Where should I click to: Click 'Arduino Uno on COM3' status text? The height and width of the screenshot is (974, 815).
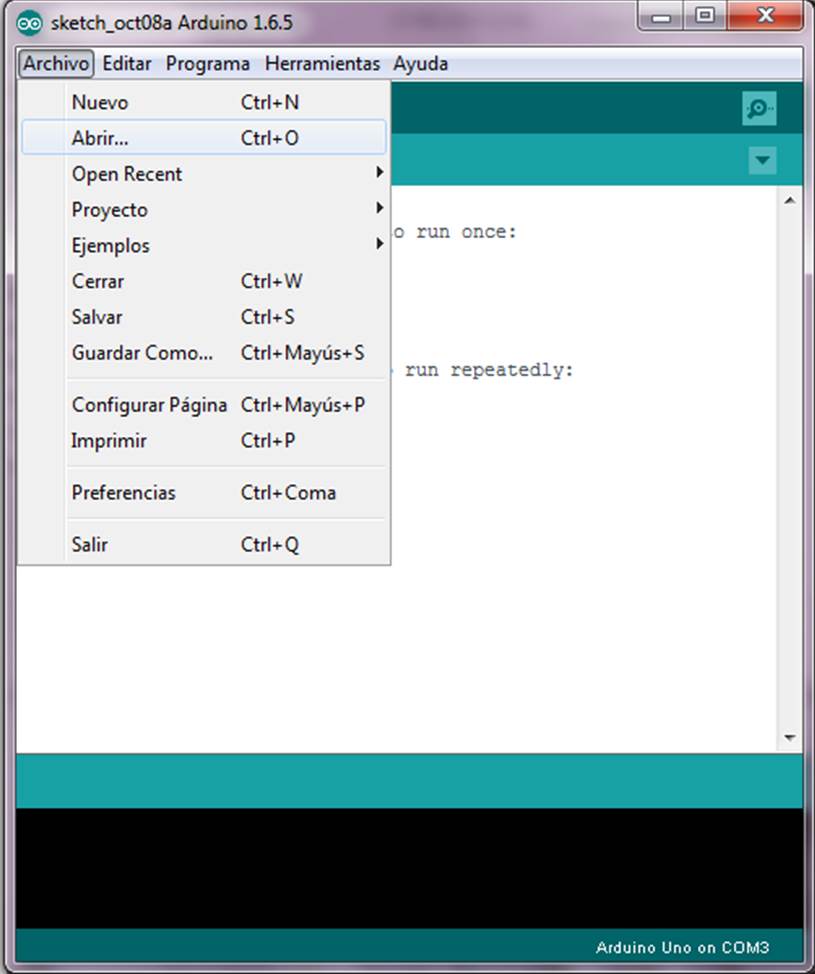coord(682,947)
